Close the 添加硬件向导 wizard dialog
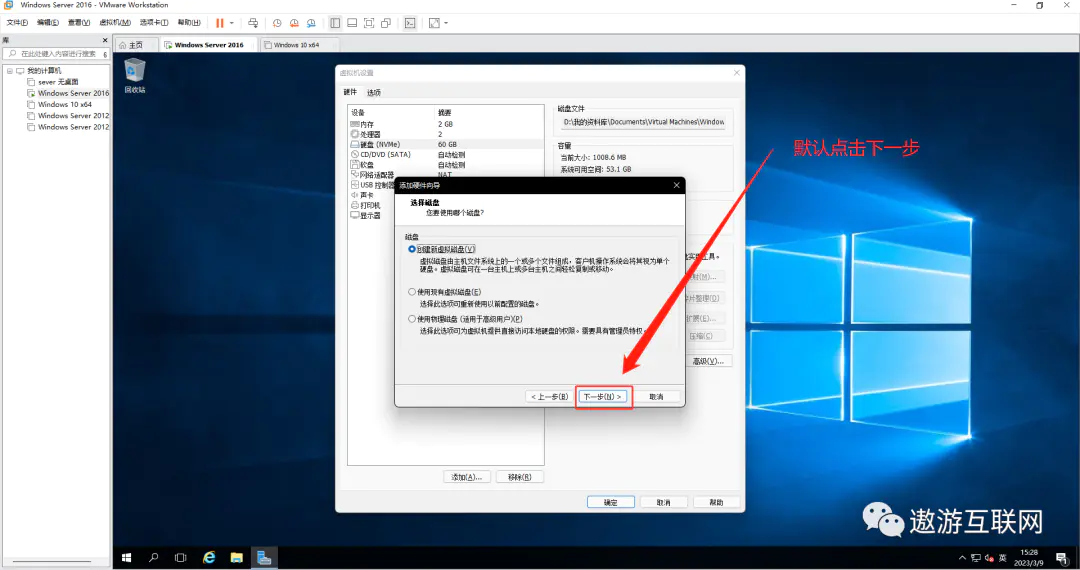Screen dimensions: 1080x570 coord(676,185)
